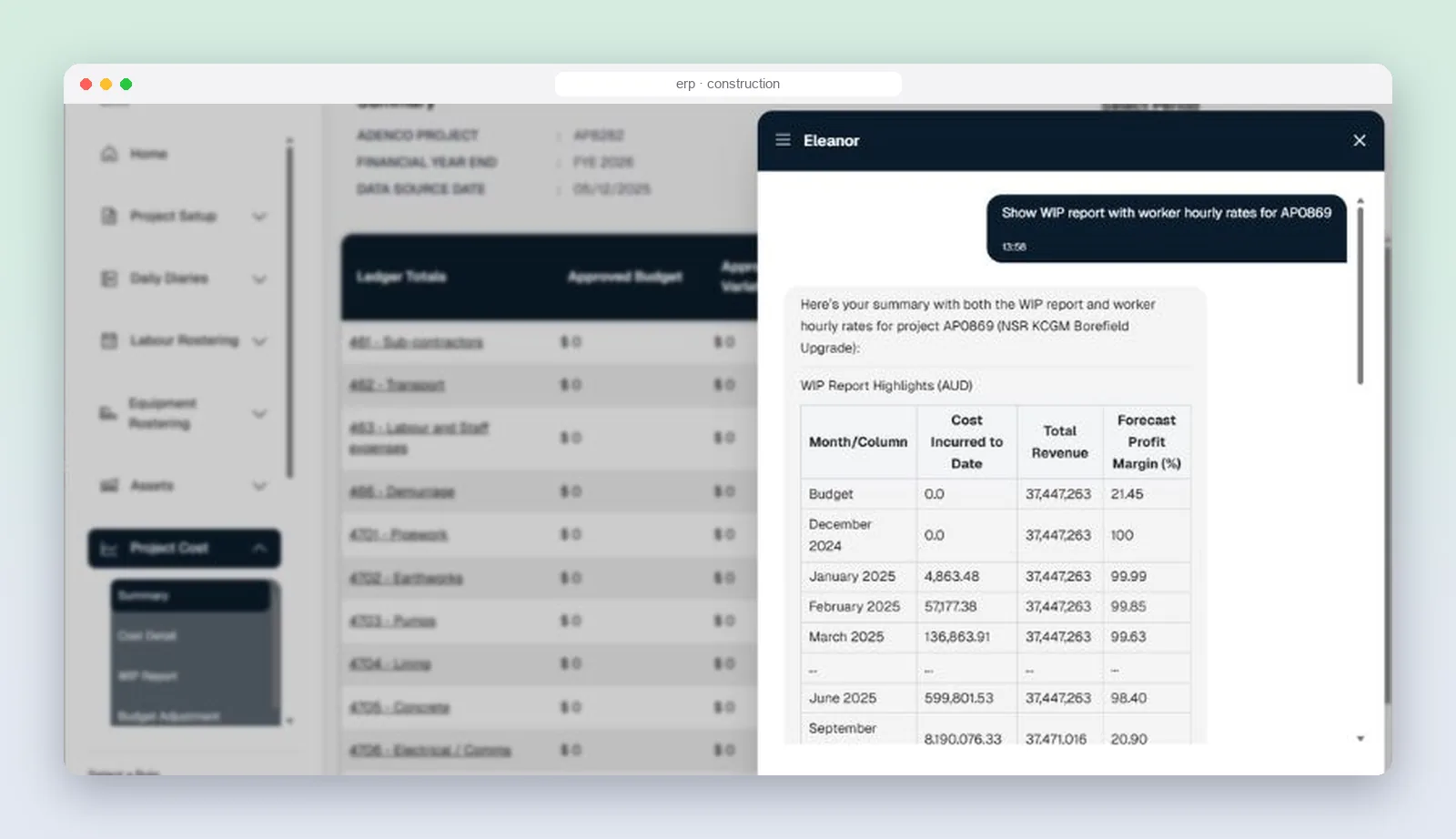Image resolution: width=1456 pixels, height=839 pixels.
Task: Click the Equipment Rostering icon
Action: click(x=108, y=413)
